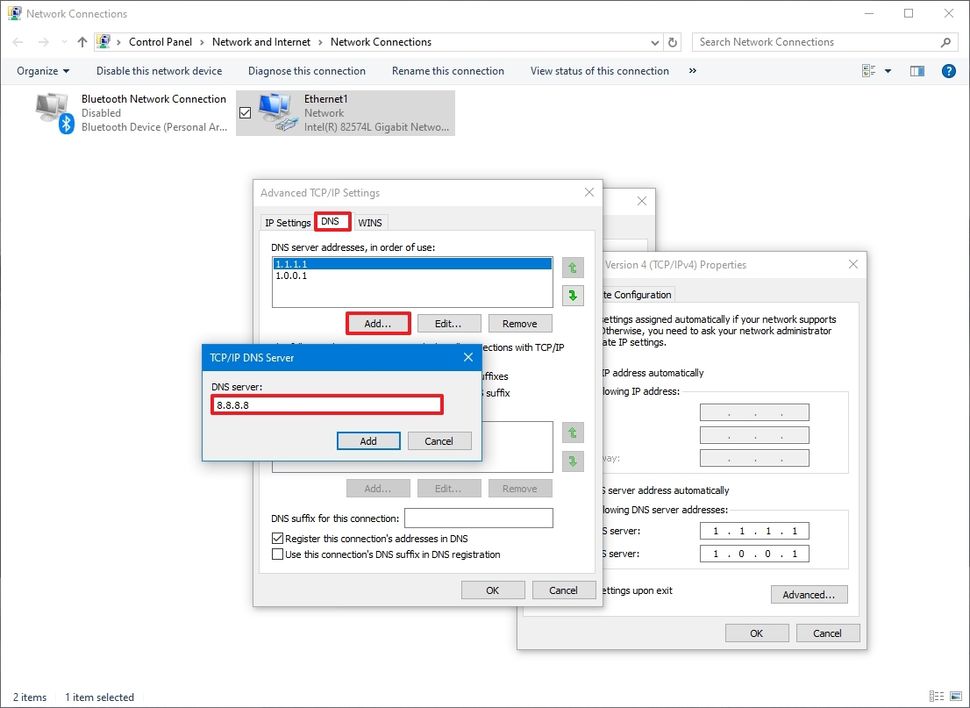Change the view layout of connections list
The height and width of the screenshot is (708, 970).
click(x=870, y=70)
